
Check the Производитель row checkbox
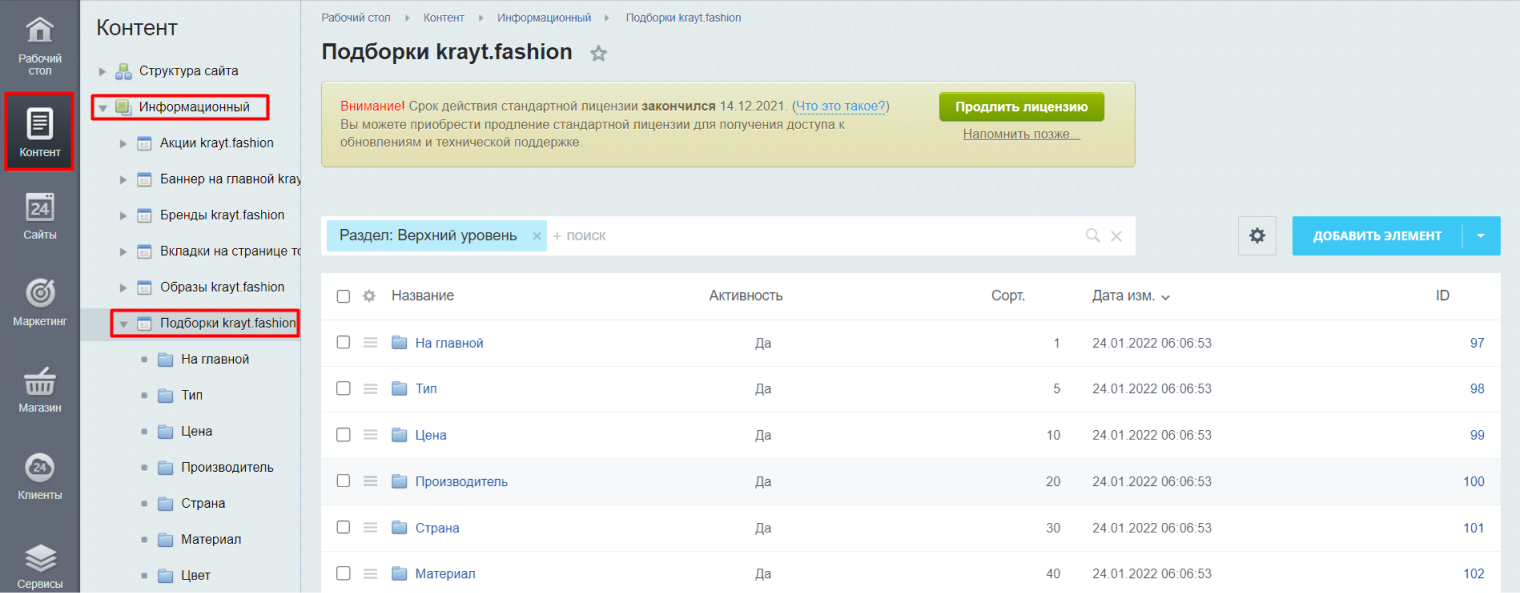[x=343, y=480]
